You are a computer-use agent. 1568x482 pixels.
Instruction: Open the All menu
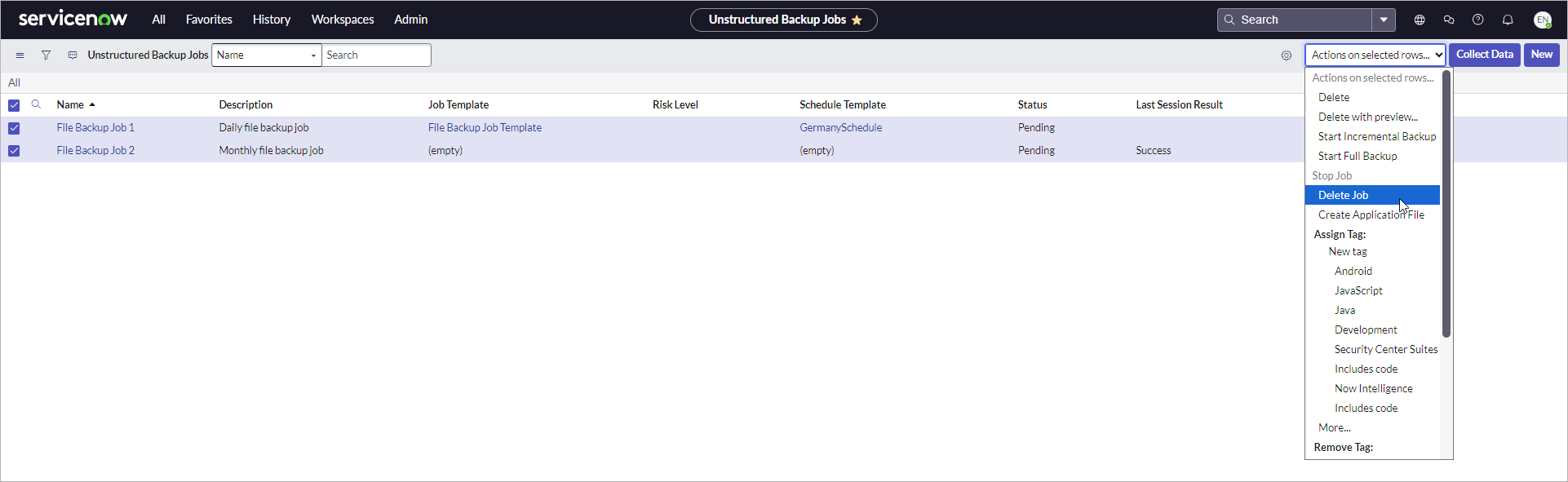(158, 20)
